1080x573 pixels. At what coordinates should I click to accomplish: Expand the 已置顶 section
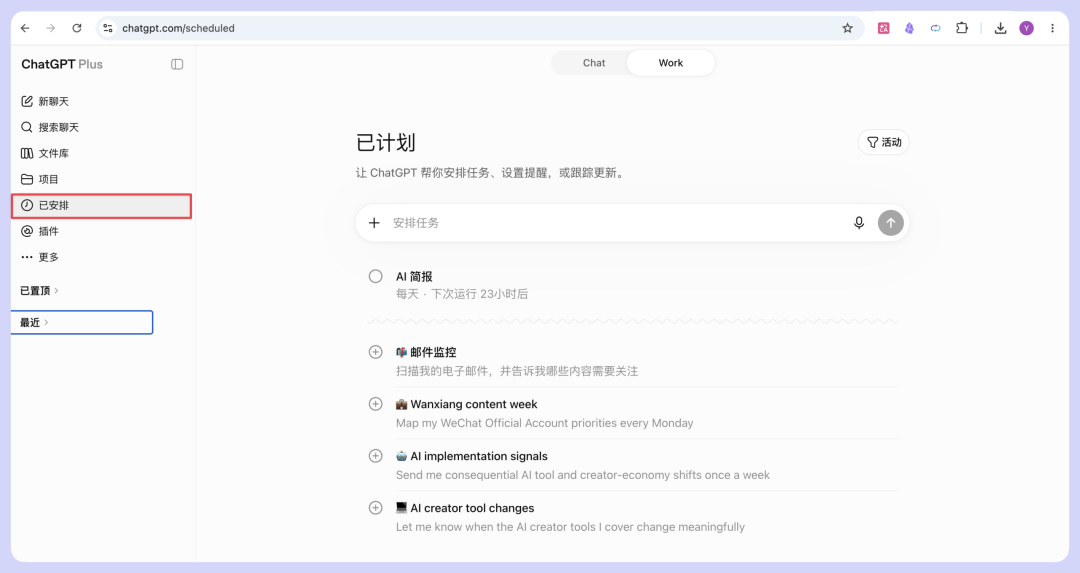click(39, 291)
